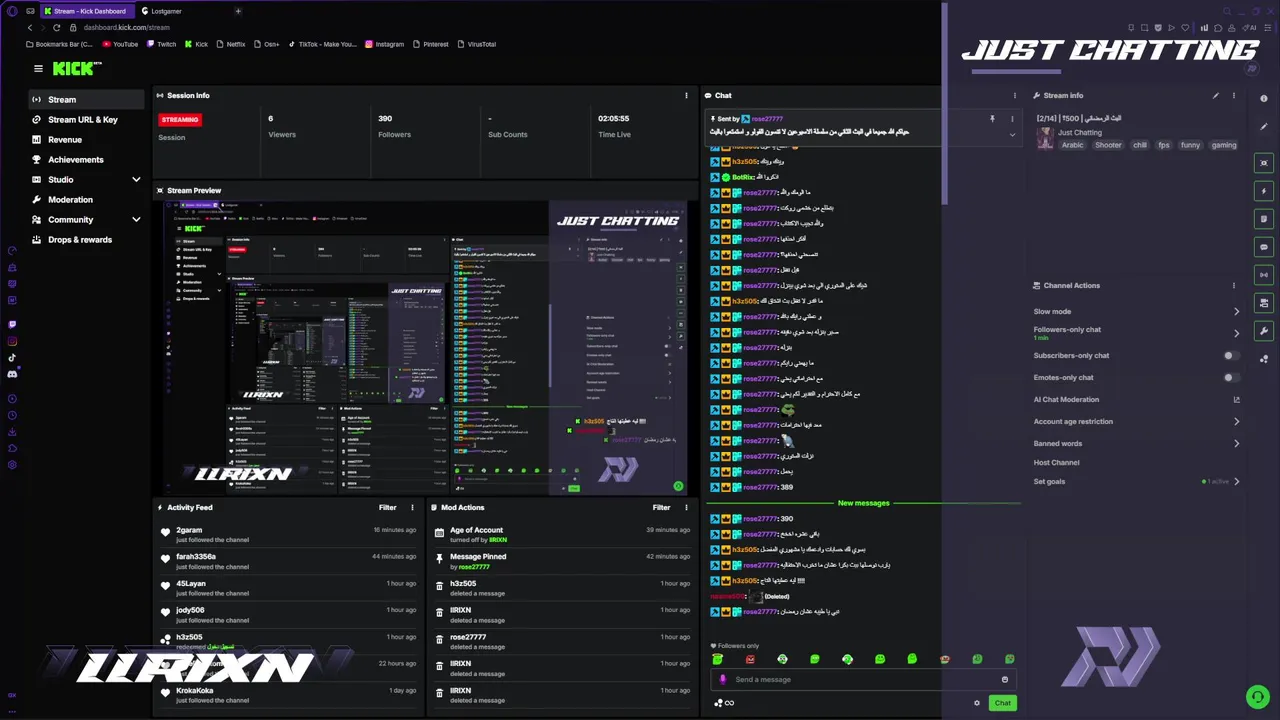1280x720 pixels.
Task: Open Mod Actions three-dot menu
Action: pos(686,508)
